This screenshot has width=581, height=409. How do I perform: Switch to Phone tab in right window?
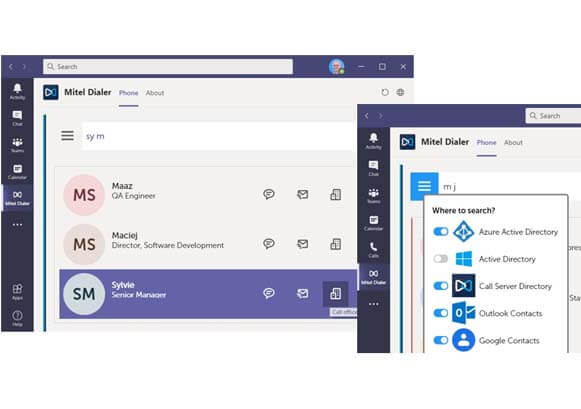pyautogui.click(x=486, y=143)
